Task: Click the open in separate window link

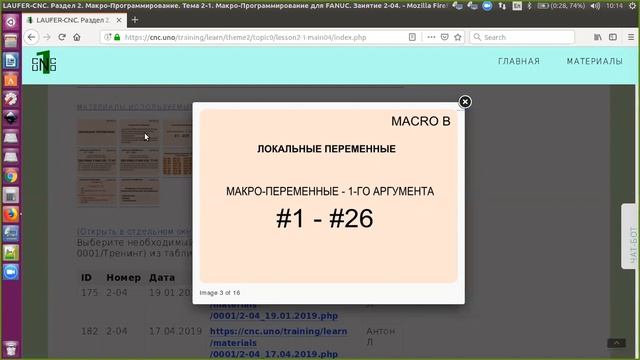Action: point(134,231)
